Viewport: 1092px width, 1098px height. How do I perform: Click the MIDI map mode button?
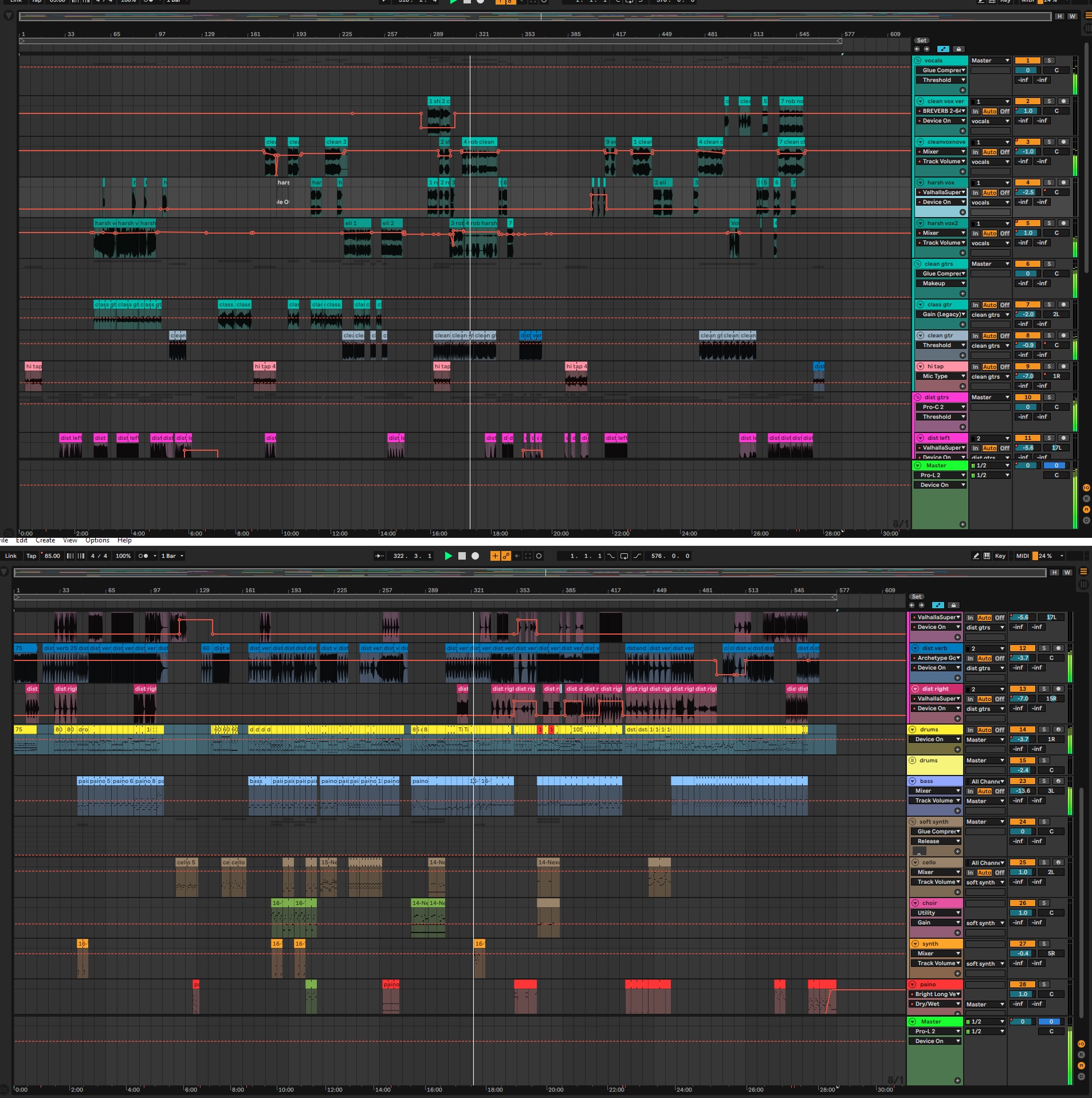coord(1022,556)
